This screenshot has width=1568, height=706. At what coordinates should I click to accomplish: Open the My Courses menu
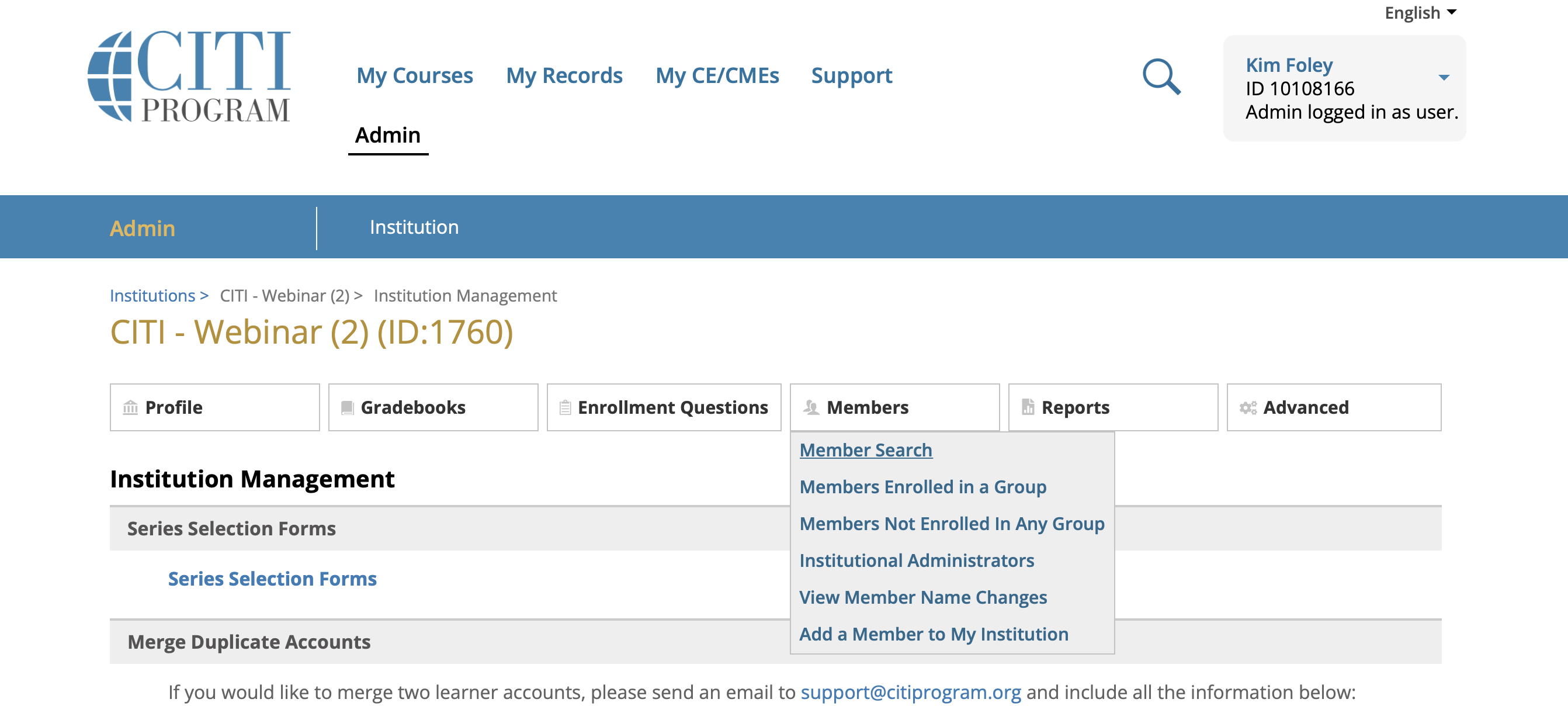(x=415, y=75)
